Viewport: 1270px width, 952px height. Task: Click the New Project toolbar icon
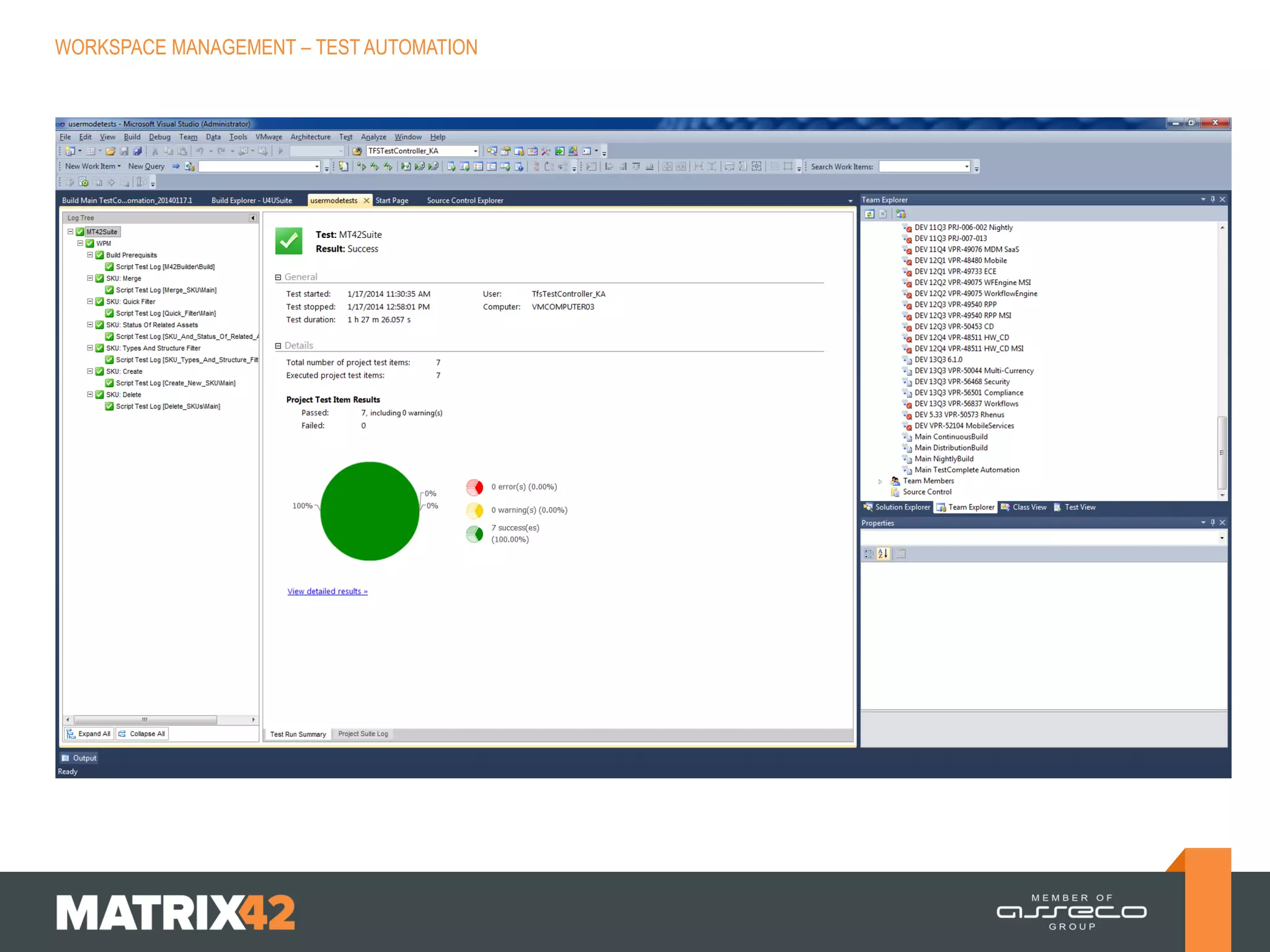[70, 151]
